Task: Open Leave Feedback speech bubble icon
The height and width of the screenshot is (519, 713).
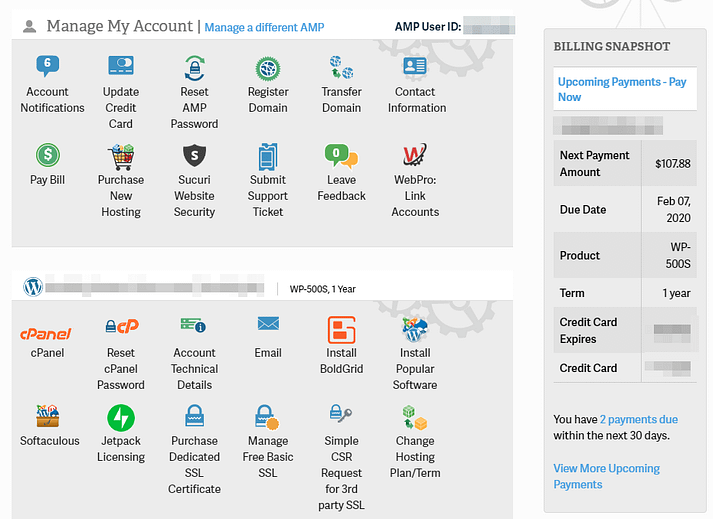Action: (341, 155)
